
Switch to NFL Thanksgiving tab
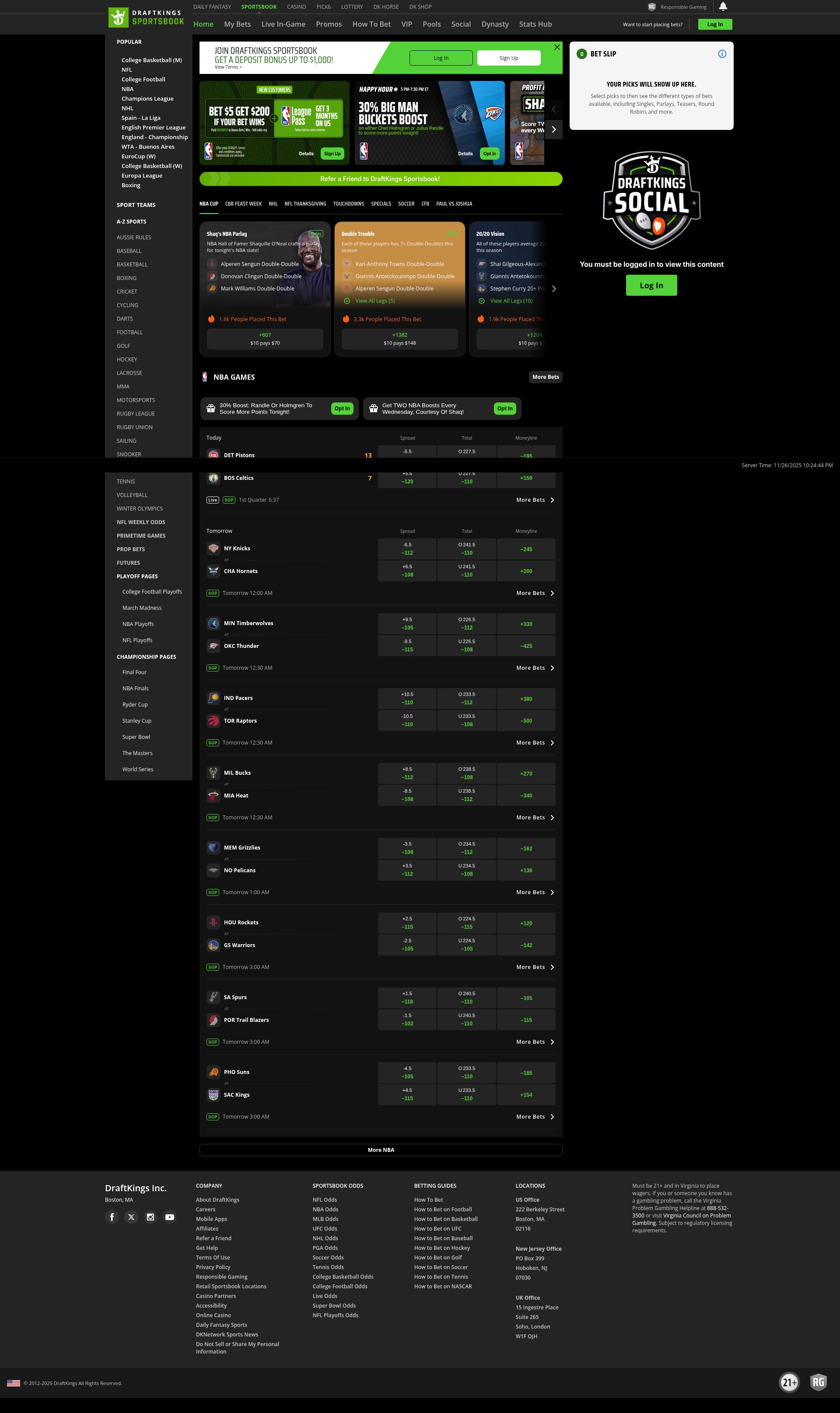(x=305, y=204)
